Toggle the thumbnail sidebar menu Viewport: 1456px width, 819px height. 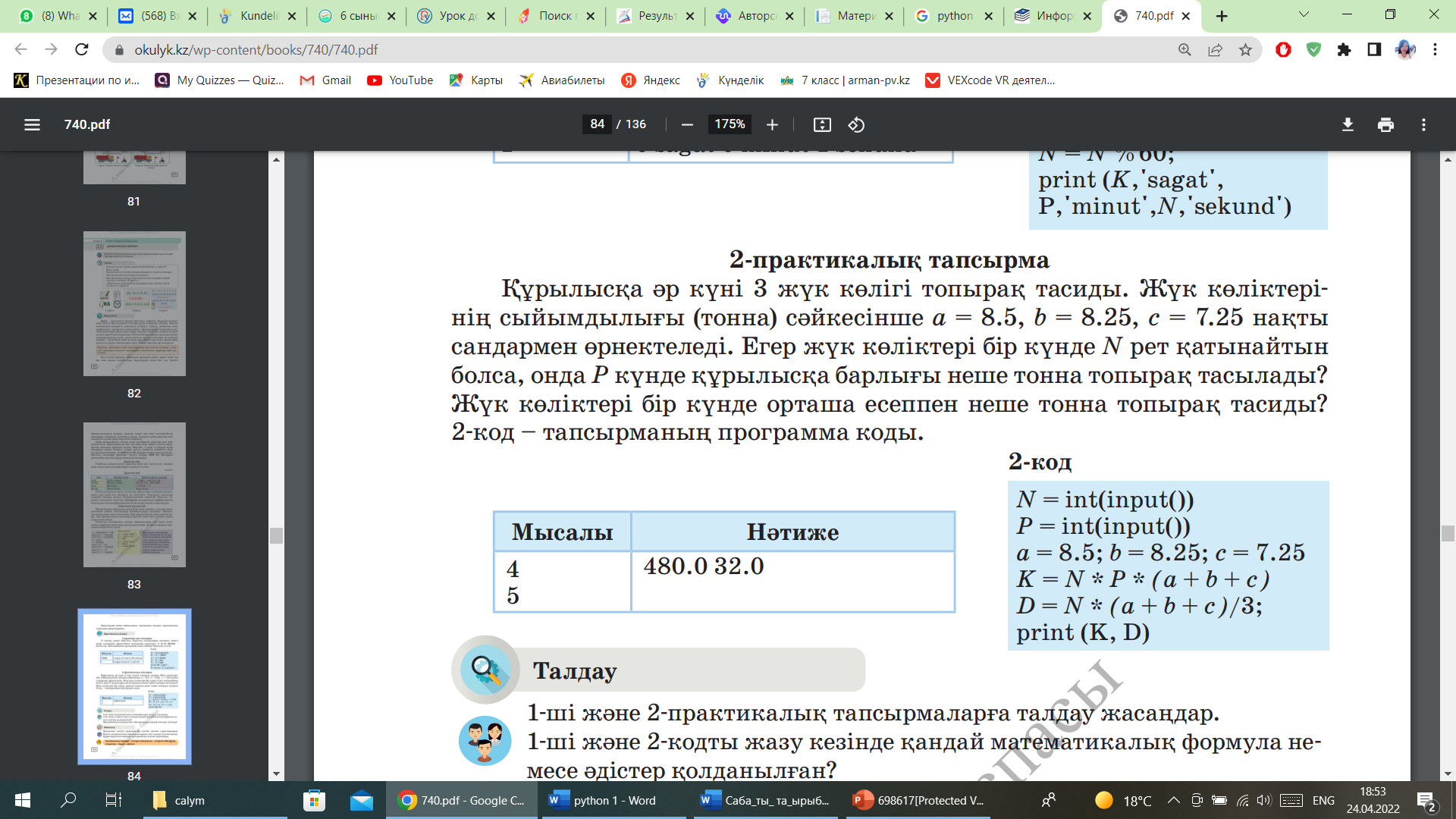[32, 124]
